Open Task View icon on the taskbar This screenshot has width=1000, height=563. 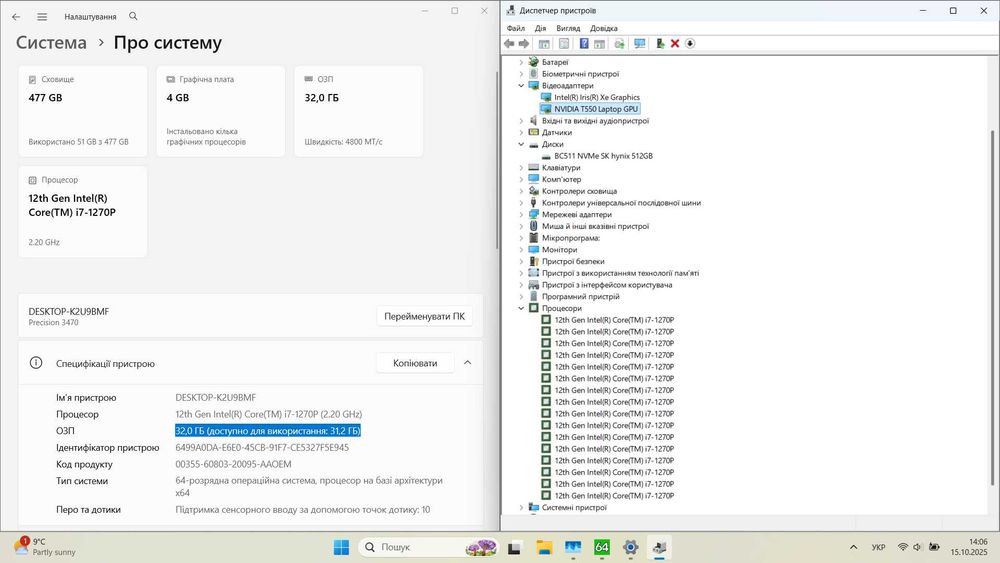515,547
